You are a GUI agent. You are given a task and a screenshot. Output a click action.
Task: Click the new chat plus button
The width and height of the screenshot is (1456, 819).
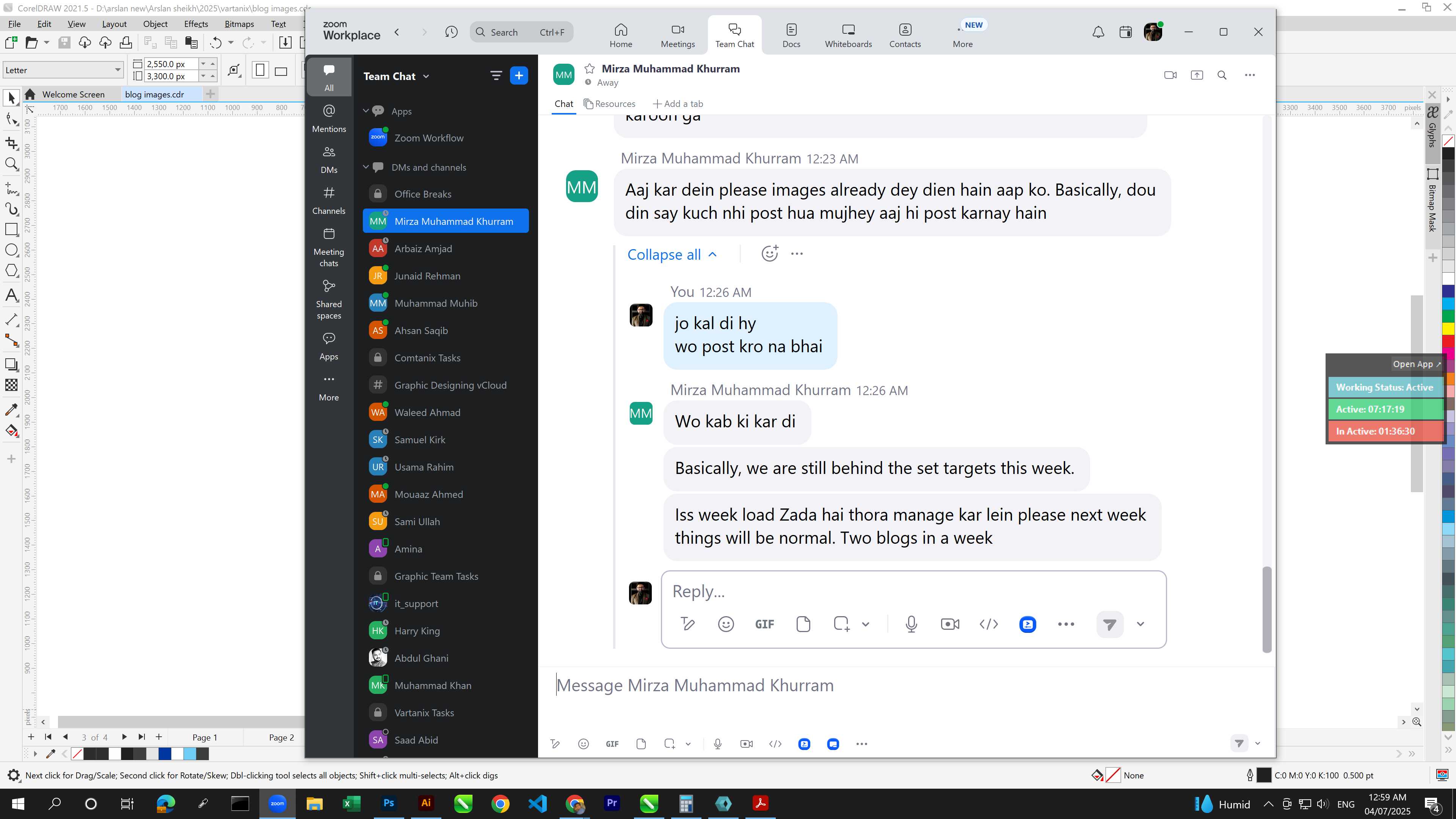click(519, 75)
